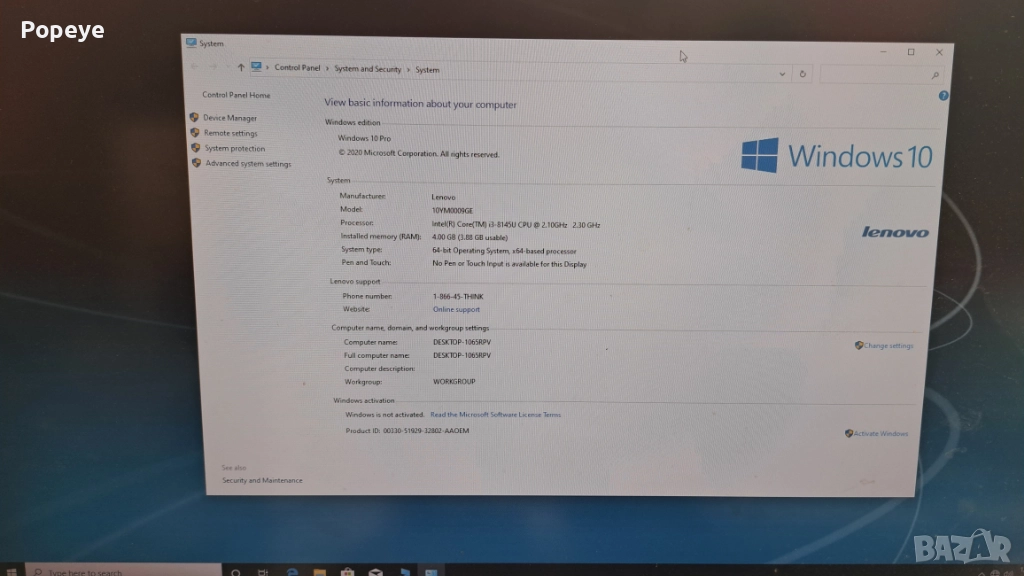Image resolution: width=1024 pixels, height=576 pixels.
Task: Select System and Security in the breadcrumb
Action: (x=367, y=69)
